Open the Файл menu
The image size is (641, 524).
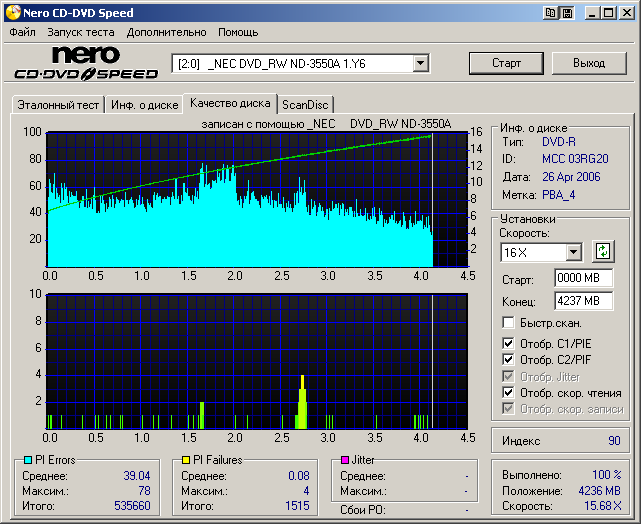click(x=23, y=32)
